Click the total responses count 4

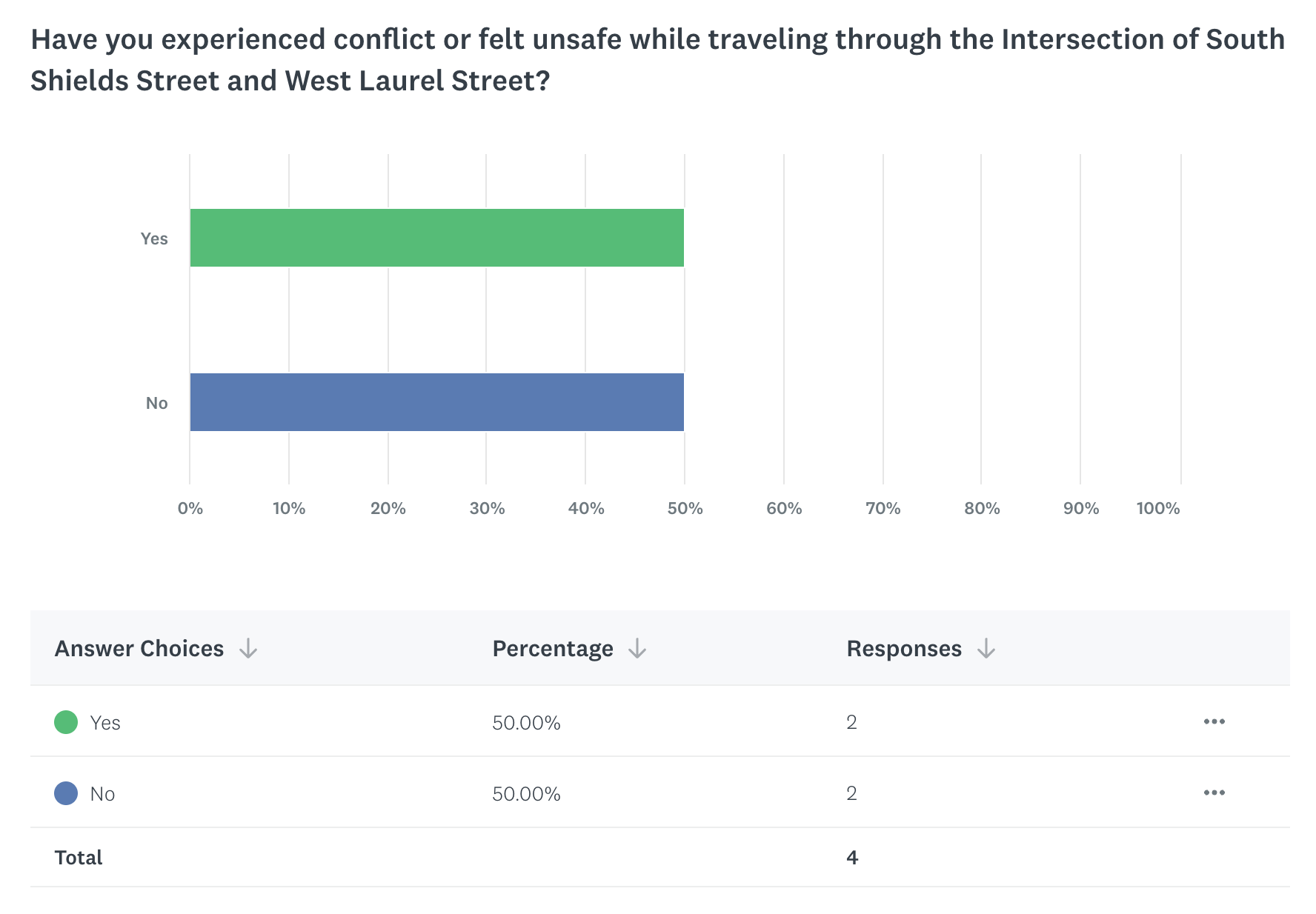[x=852, y=858]
